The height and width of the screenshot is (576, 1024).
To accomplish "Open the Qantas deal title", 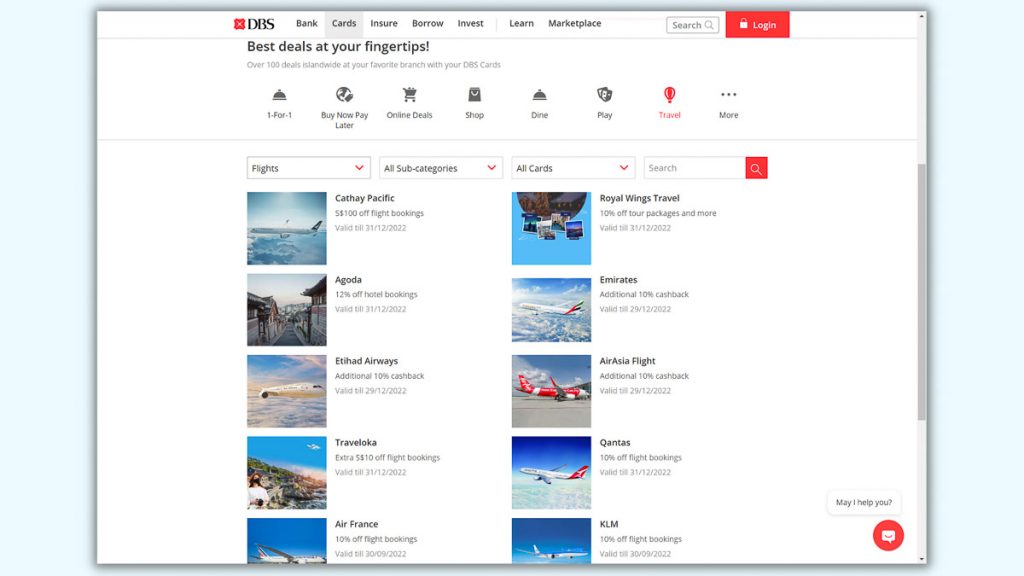I will pos(615,442).
